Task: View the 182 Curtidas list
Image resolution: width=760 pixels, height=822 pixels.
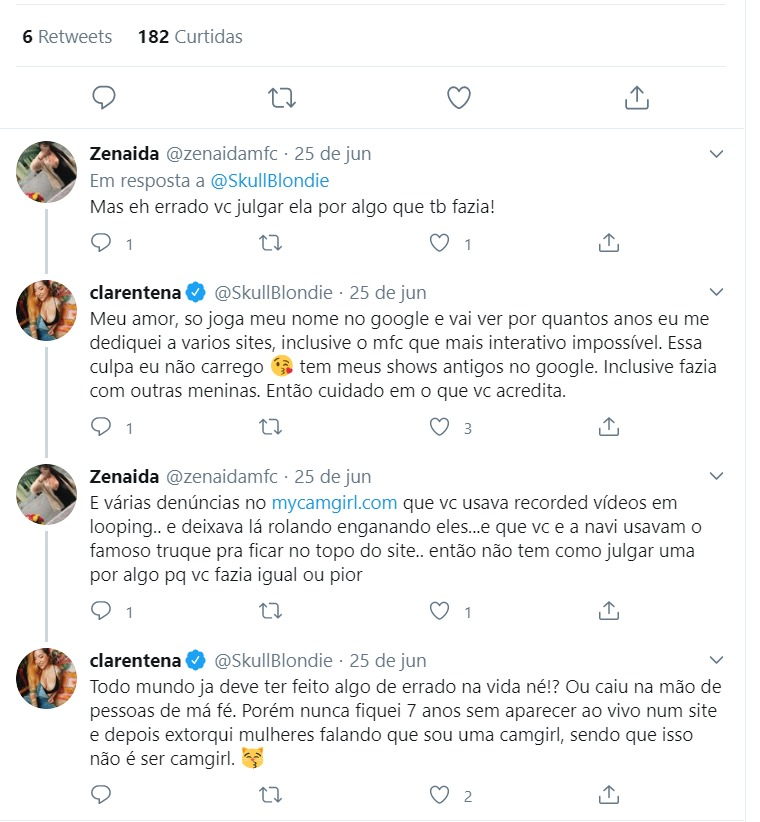Action: coord(190,37)
